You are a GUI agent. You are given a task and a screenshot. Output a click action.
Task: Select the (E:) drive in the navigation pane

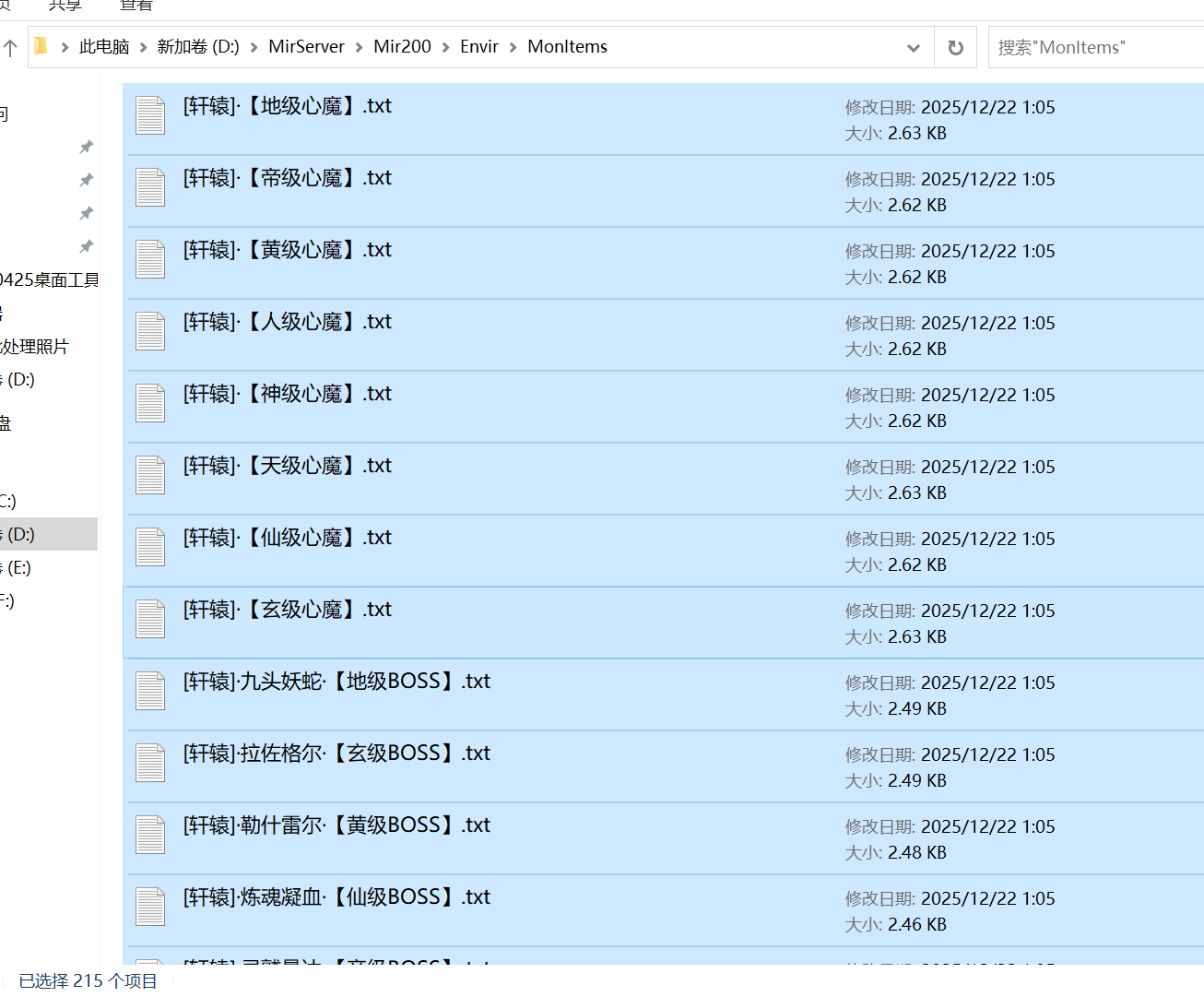coord(18,568)
